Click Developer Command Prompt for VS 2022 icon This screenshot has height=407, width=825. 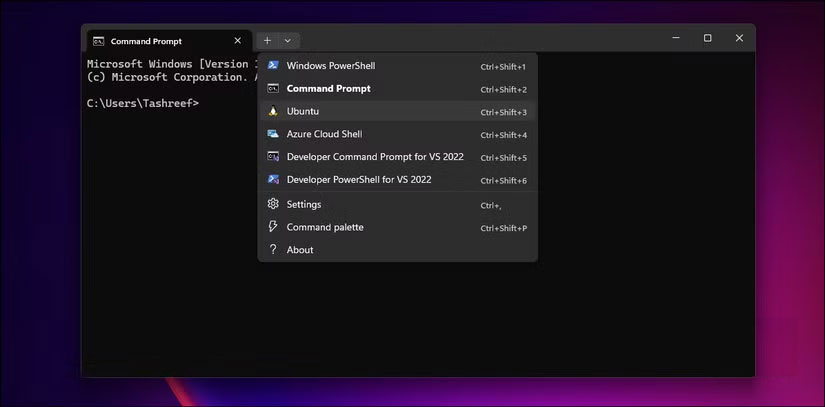pos(273,156)
